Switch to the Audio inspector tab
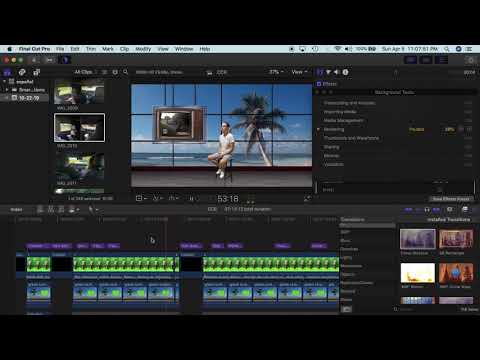Image resolution: width=480 pixels, height=360 pixels. pyautogui.click(x=337, y=72)
